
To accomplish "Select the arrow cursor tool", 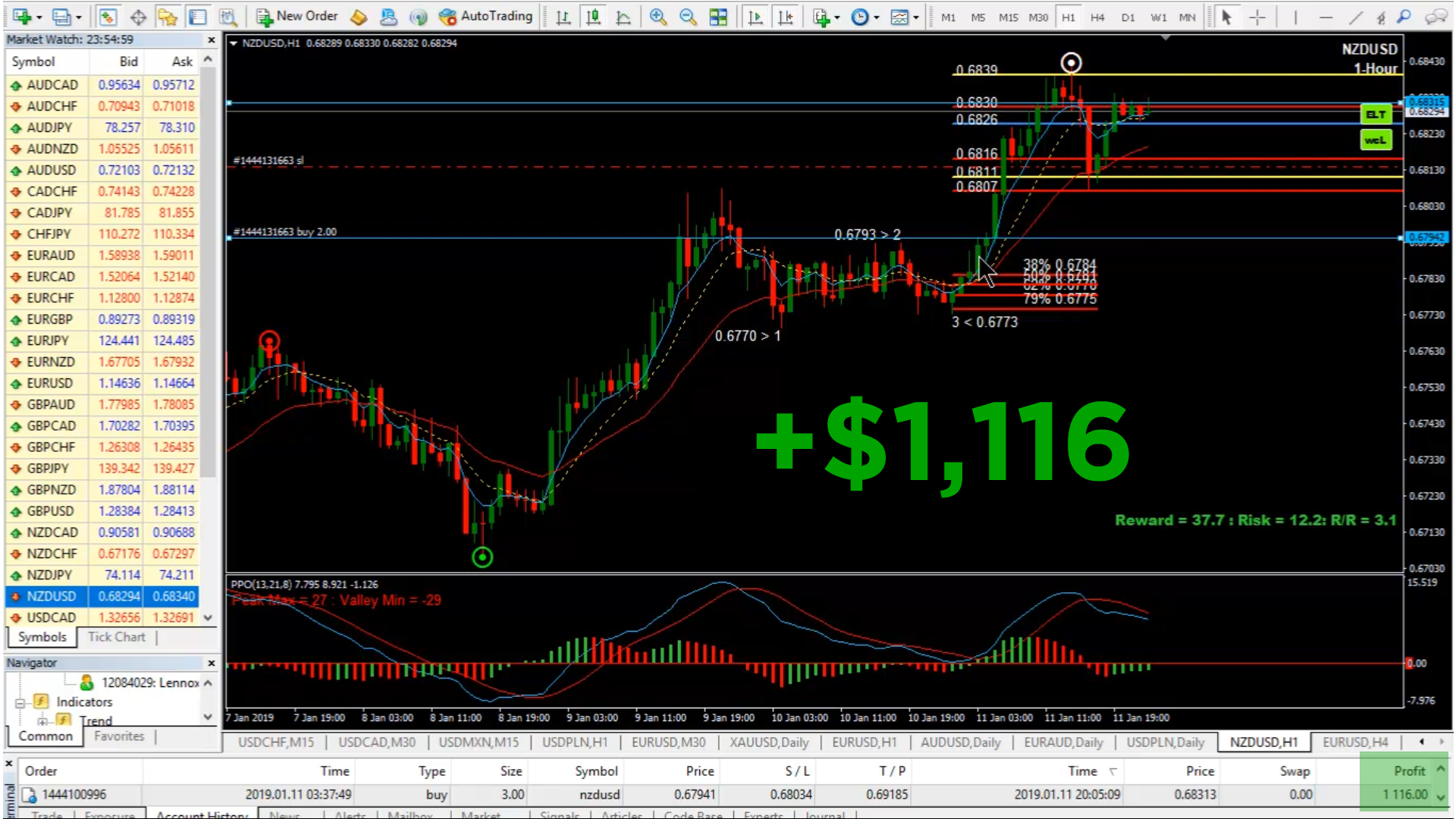I will [1226, 16].
